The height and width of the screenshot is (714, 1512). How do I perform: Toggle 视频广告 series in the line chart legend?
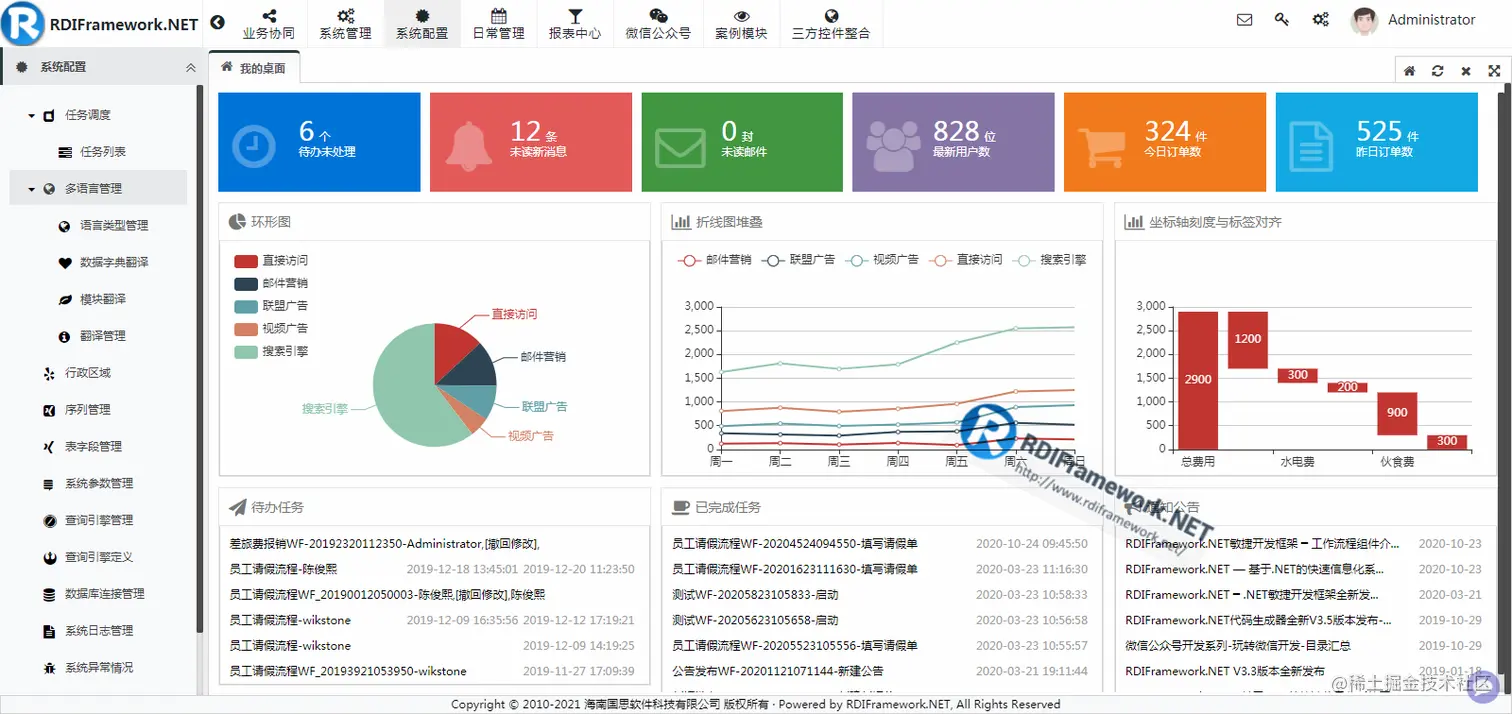[881, 259]
